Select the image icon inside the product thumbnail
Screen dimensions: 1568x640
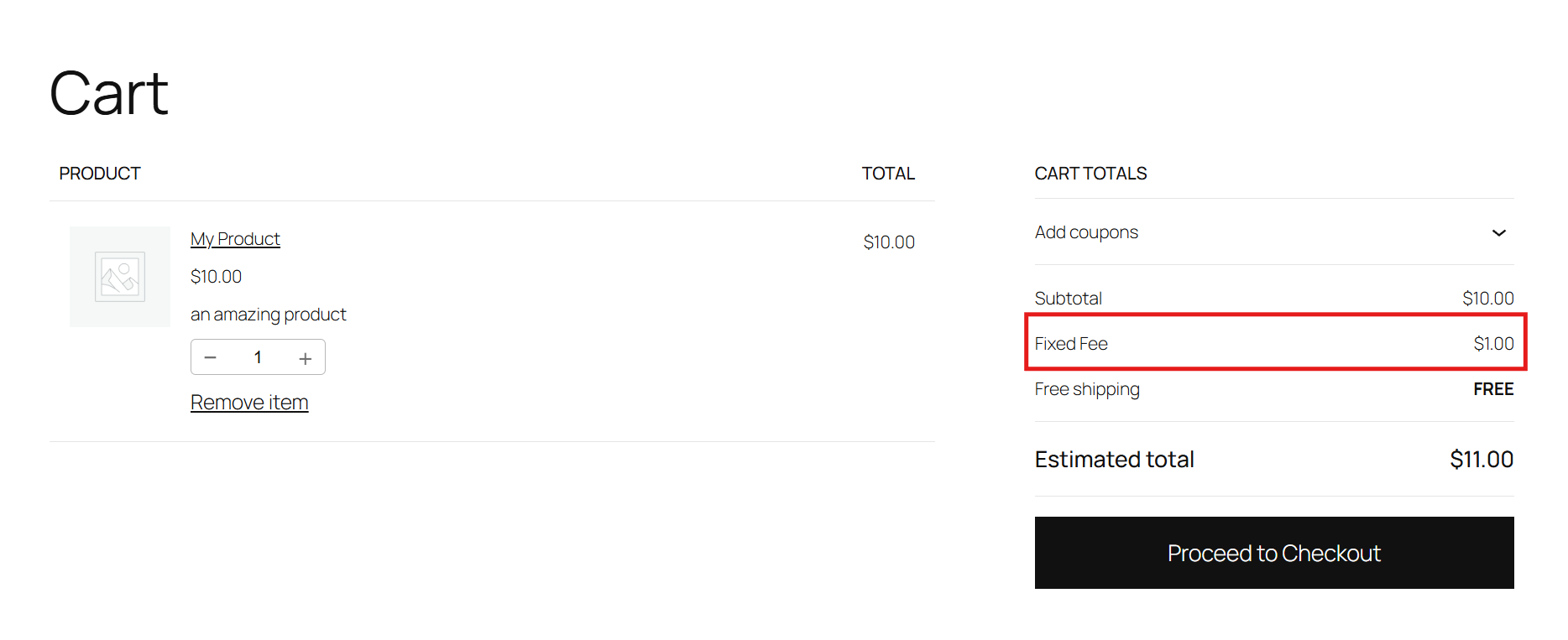pyautogui.click(x=119, y=276)
